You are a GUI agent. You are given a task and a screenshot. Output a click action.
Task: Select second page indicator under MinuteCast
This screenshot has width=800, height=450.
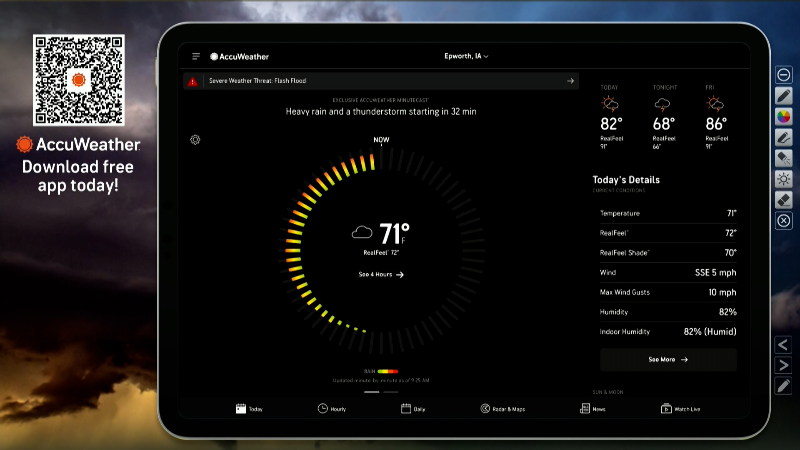coord(390,392)
